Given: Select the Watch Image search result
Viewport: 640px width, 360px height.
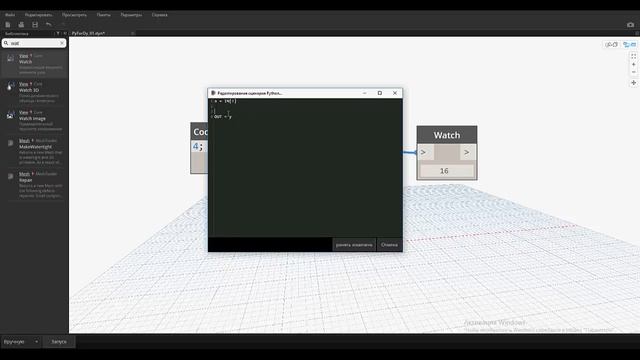Looking at the screenshot, I should 34,121.
